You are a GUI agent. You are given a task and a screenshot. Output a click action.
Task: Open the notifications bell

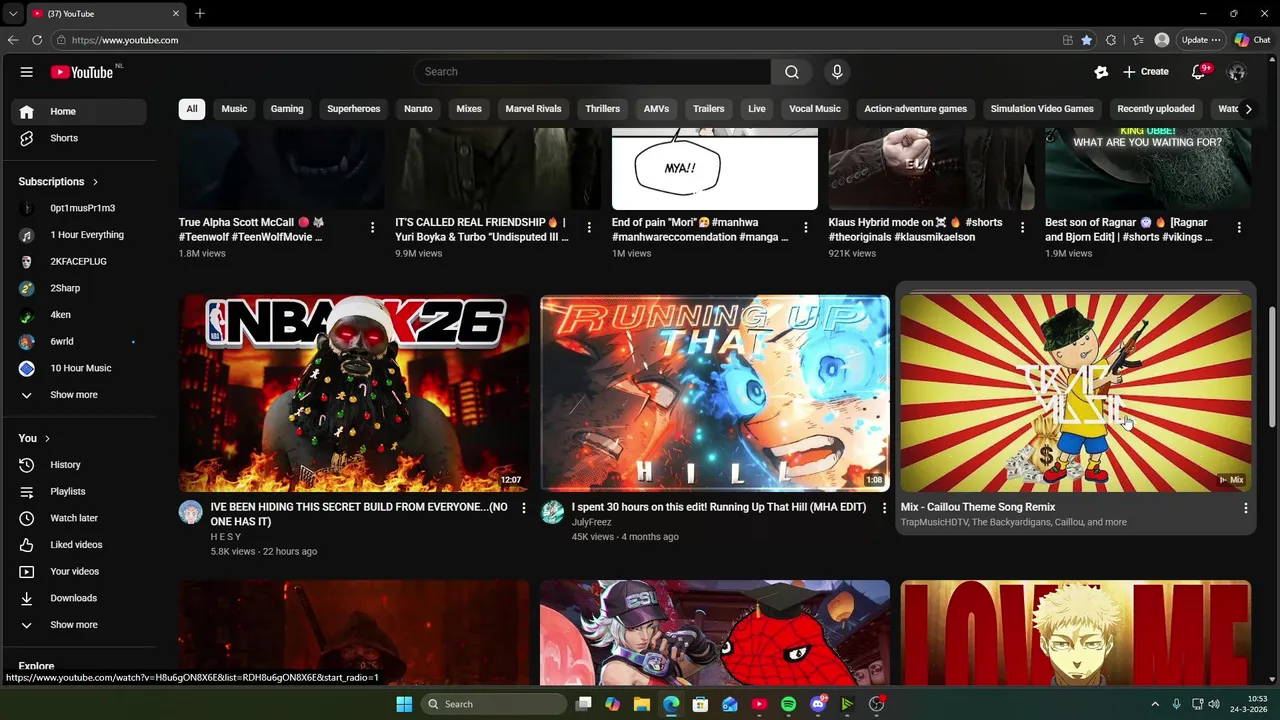click(x=1198, y=72)
